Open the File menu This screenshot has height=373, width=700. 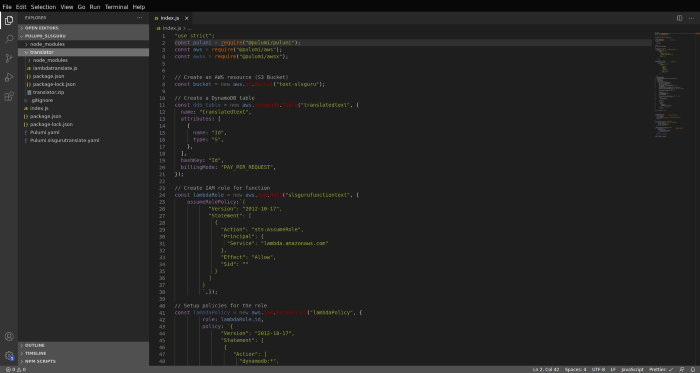coord(7,7)
